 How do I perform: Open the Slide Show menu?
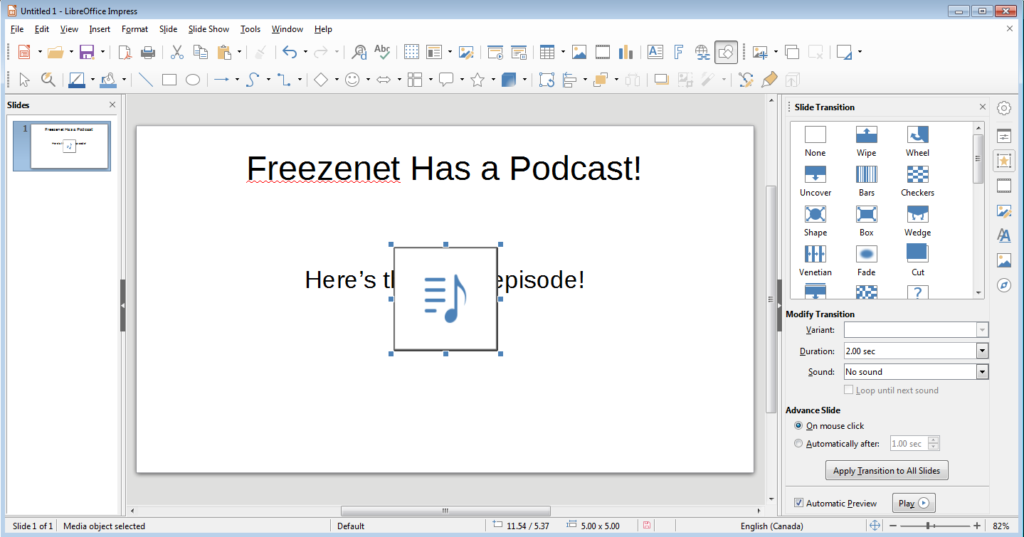[209, 29]
